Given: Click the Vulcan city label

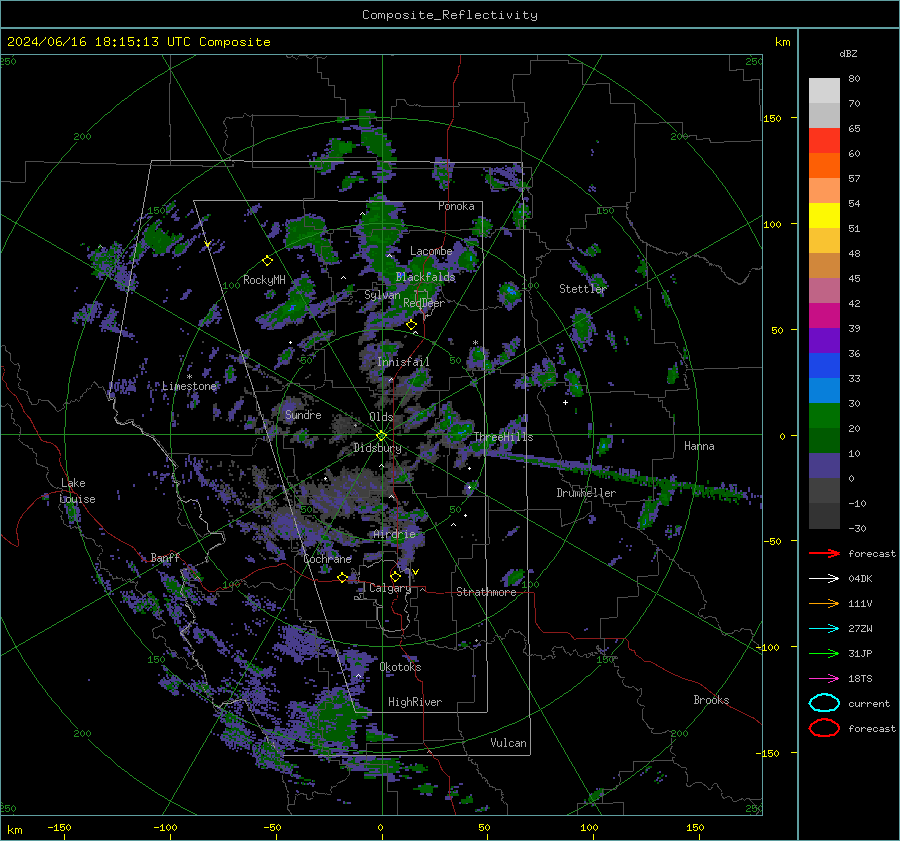Looking at the screenshot, I should point(508,743).
